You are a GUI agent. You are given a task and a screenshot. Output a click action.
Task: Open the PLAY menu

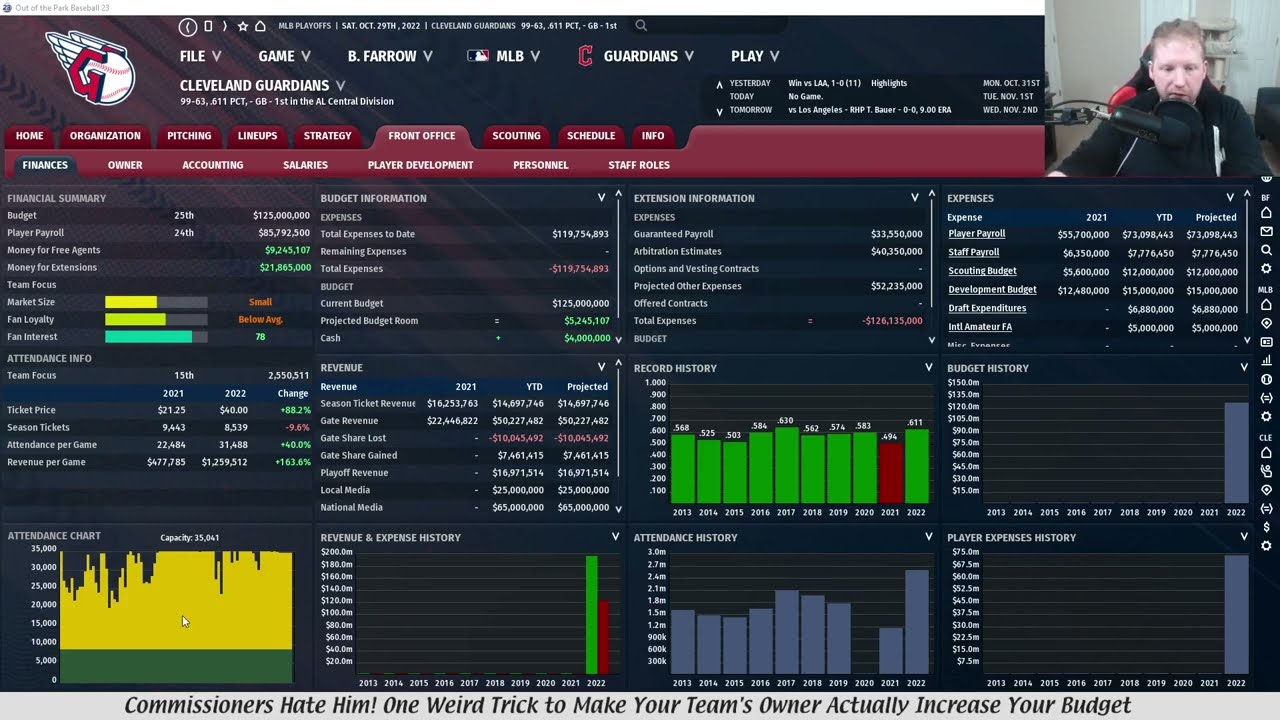[755, 56]
